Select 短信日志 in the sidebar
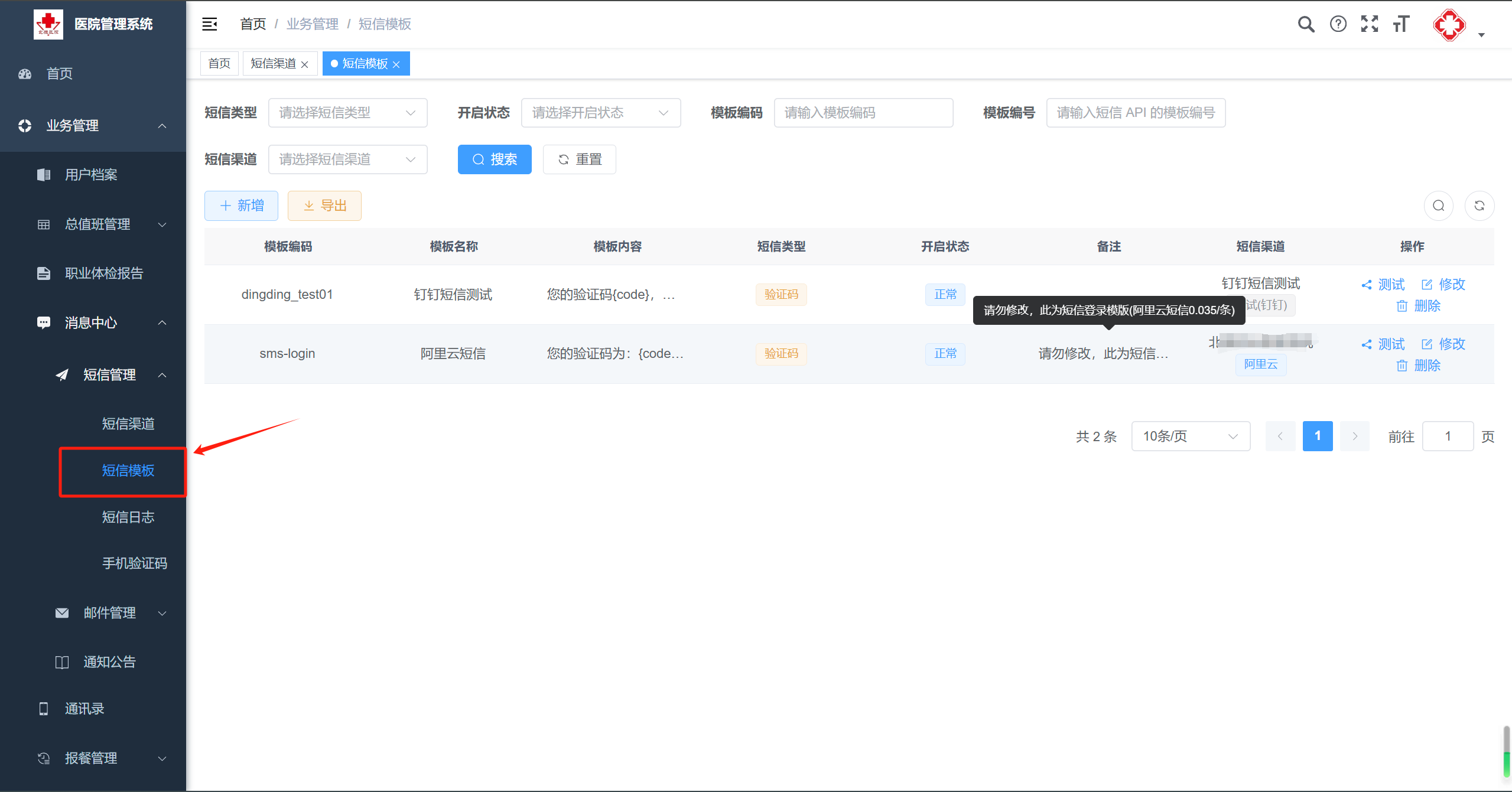The image size is (1512, 792). coord(128,517)
